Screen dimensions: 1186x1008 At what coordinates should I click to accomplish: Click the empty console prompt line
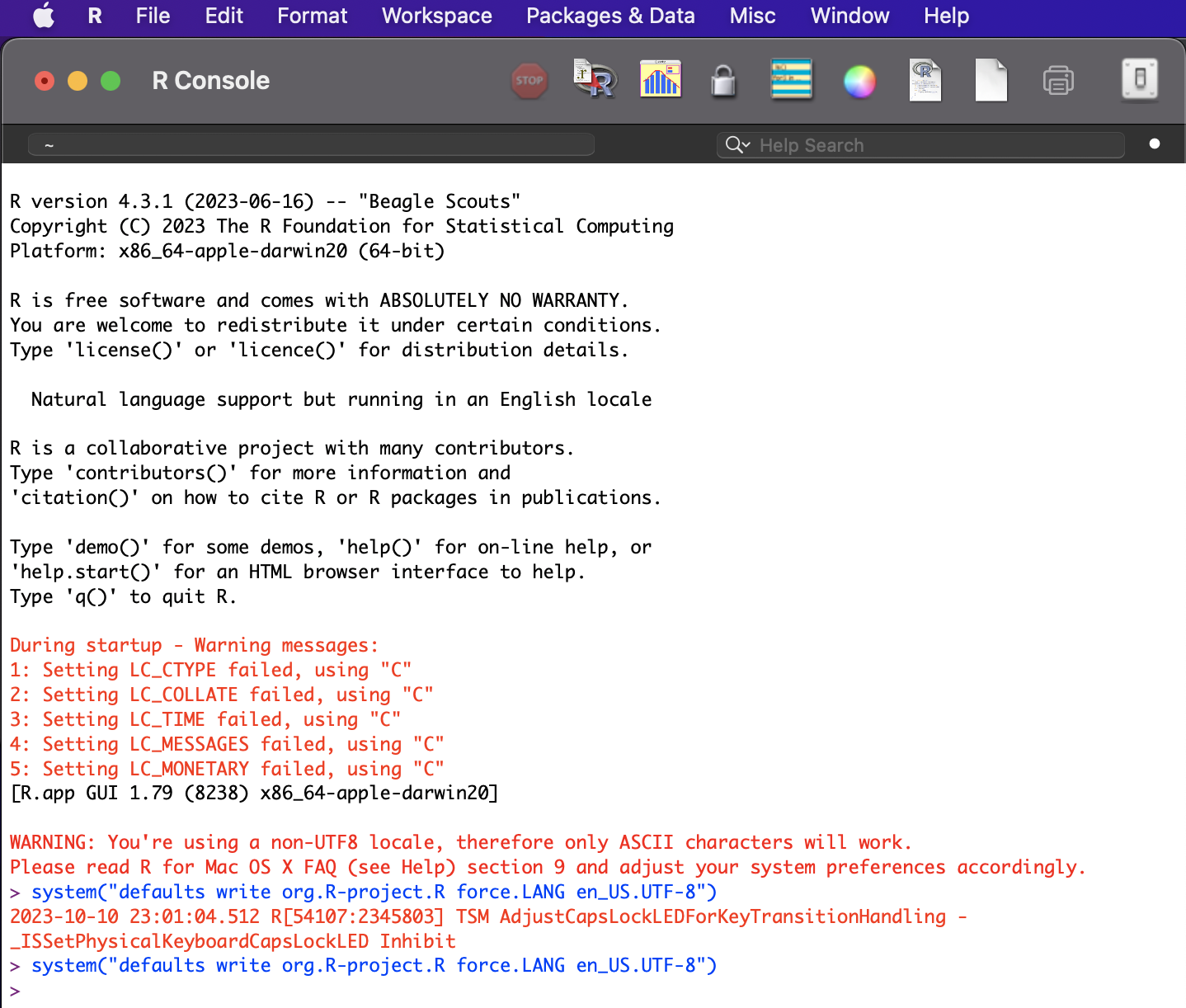click(x=593, y=991)
